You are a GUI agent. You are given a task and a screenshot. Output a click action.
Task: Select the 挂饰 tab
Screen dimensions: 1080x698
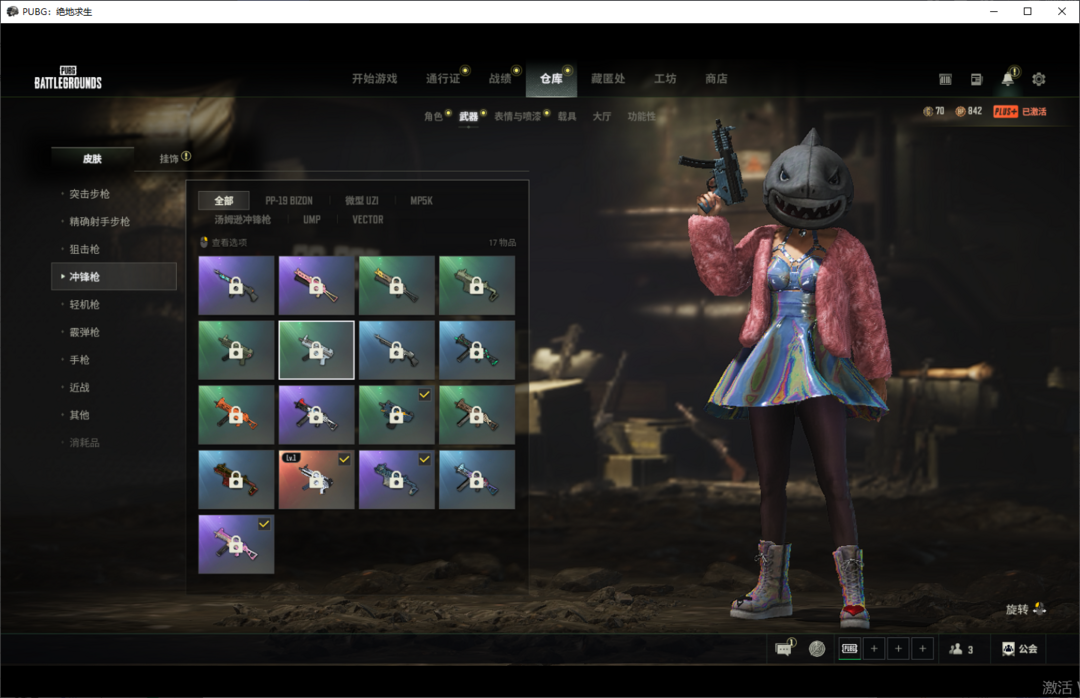169,158
